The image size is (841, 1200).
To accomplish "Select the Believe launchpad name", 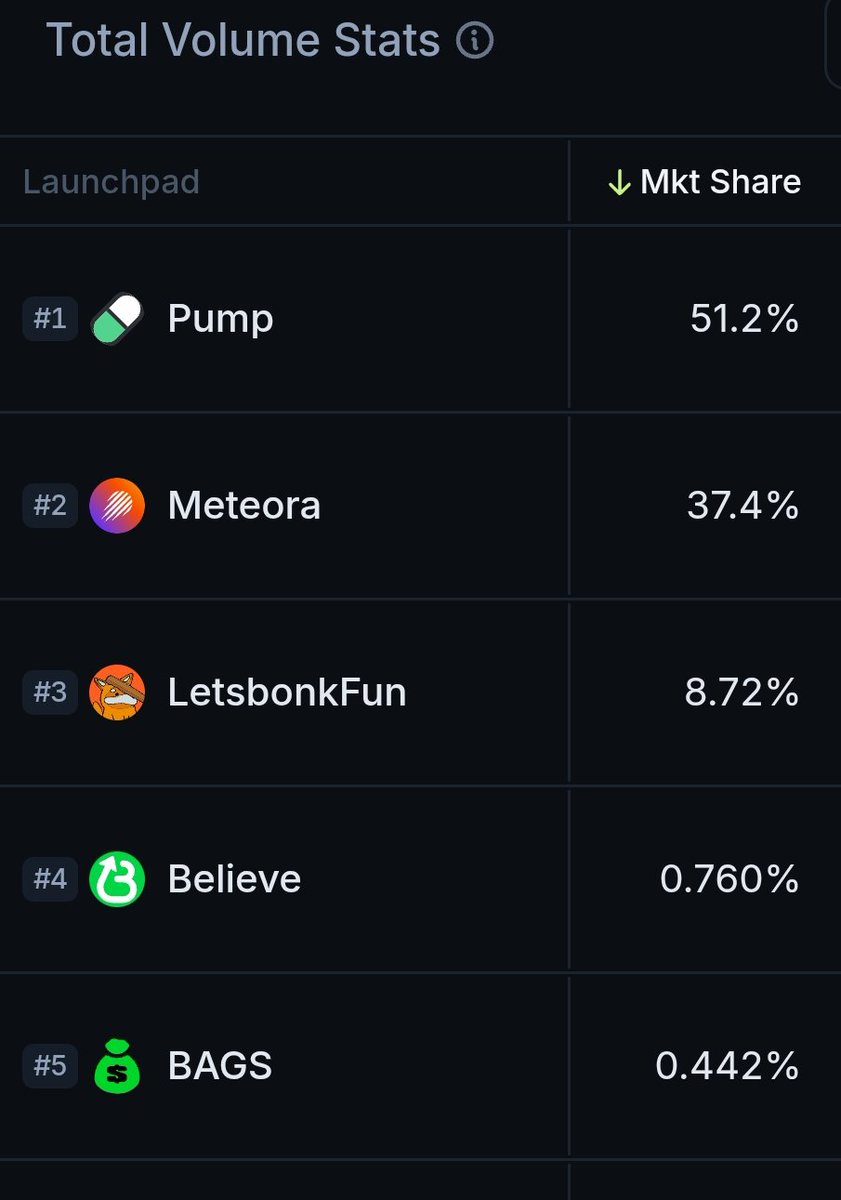I will pyautogui.click(x=234, y=879).
